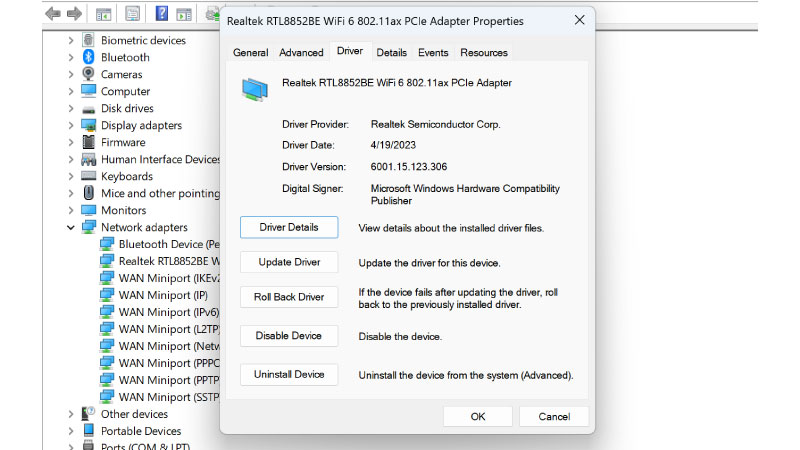Switch to the Events tab
800x450 pixels.
coord(433,53)
